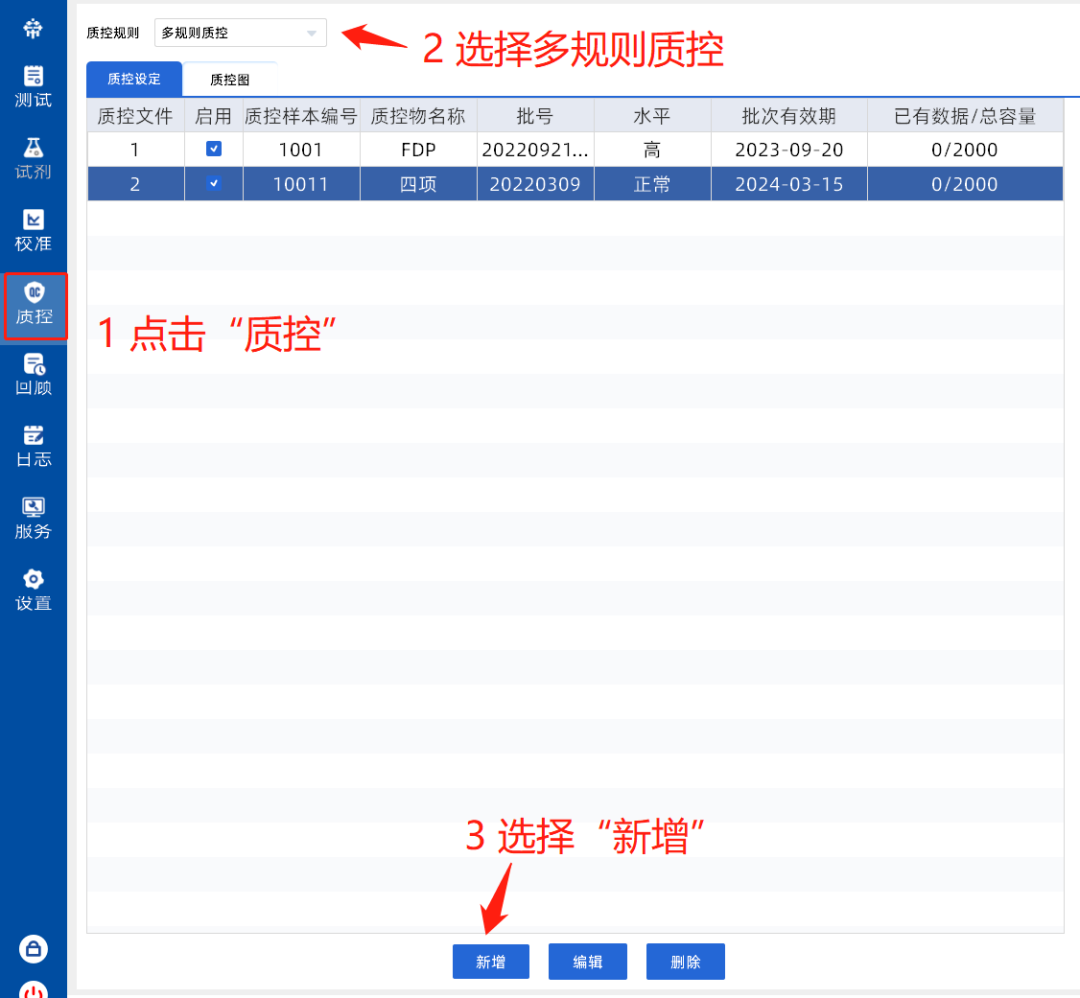
Task: Open the 试剂 (Reagent) flask icon
Action: click(x=33, y=149)
